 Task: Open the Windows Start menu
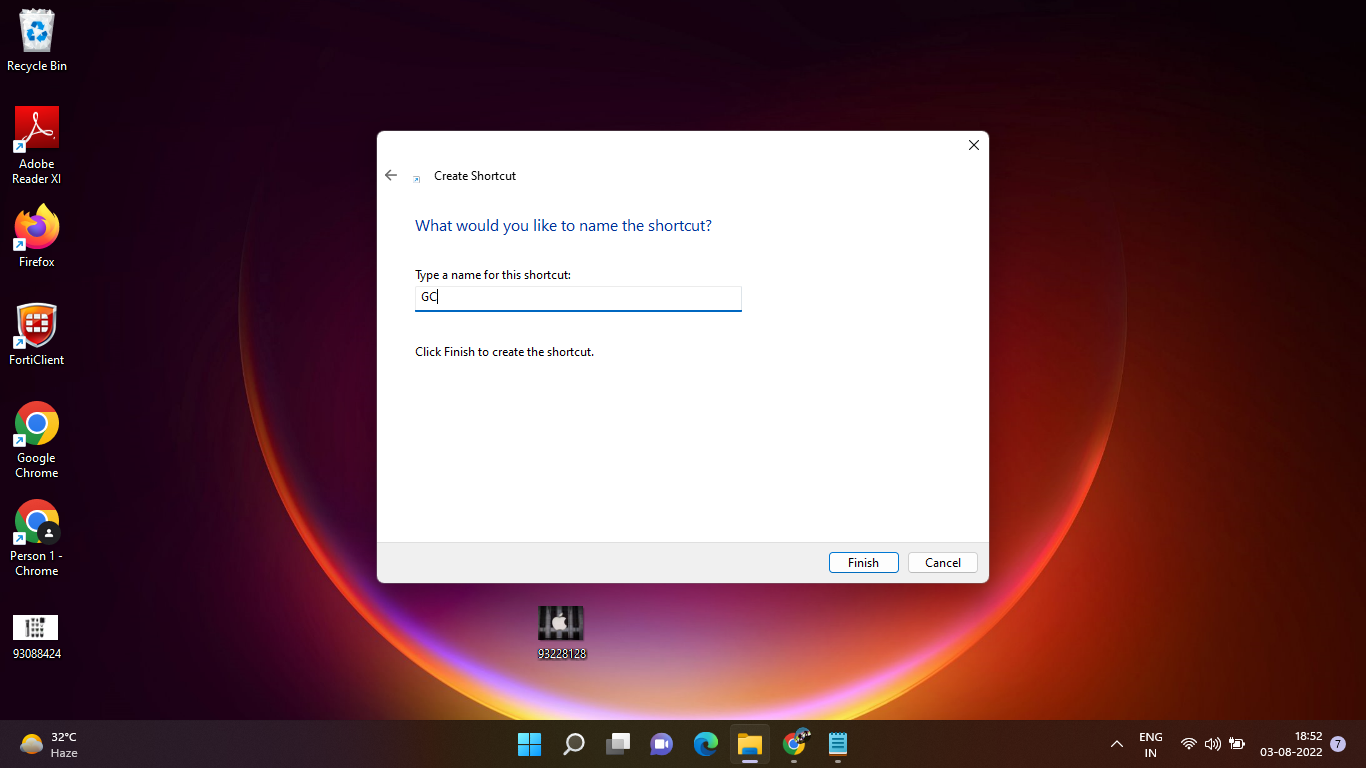[529, 744]
